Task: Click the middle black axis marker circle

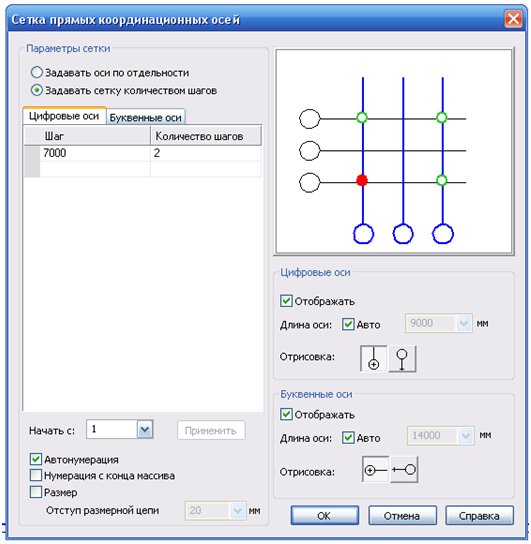Action: coord(309,151)
